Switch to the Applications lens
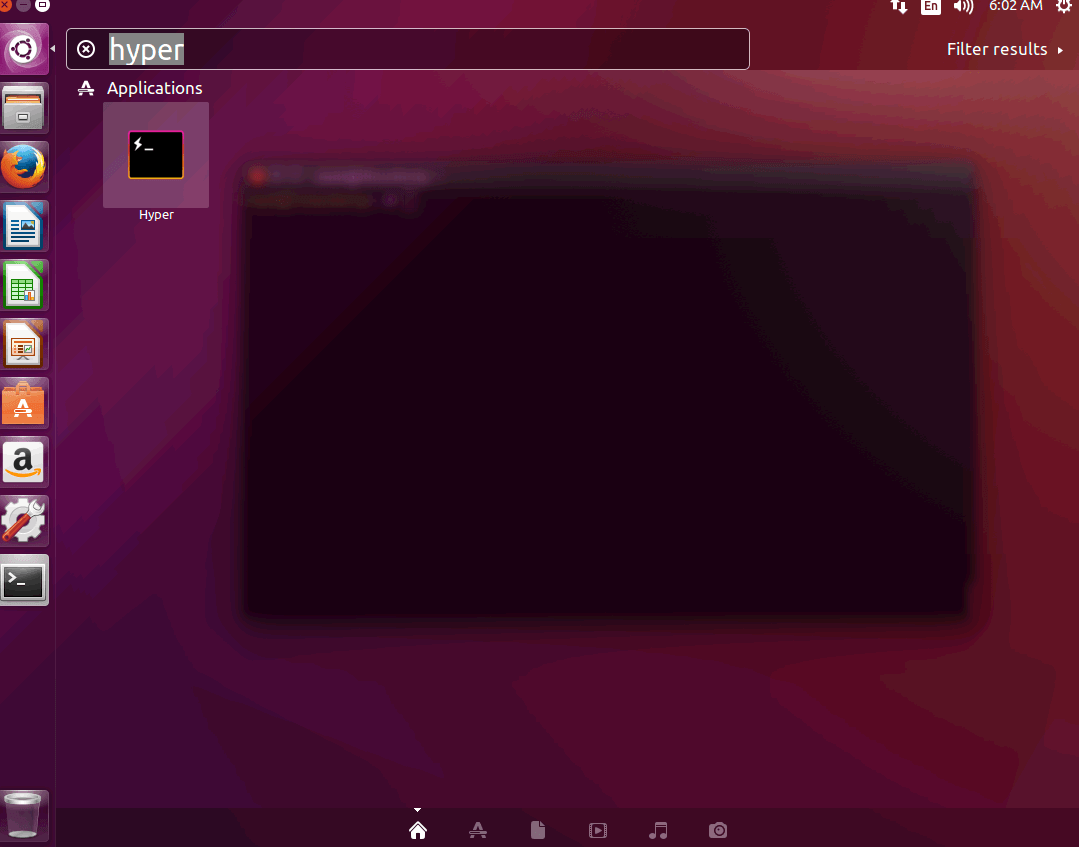 (x=478, y=830)
